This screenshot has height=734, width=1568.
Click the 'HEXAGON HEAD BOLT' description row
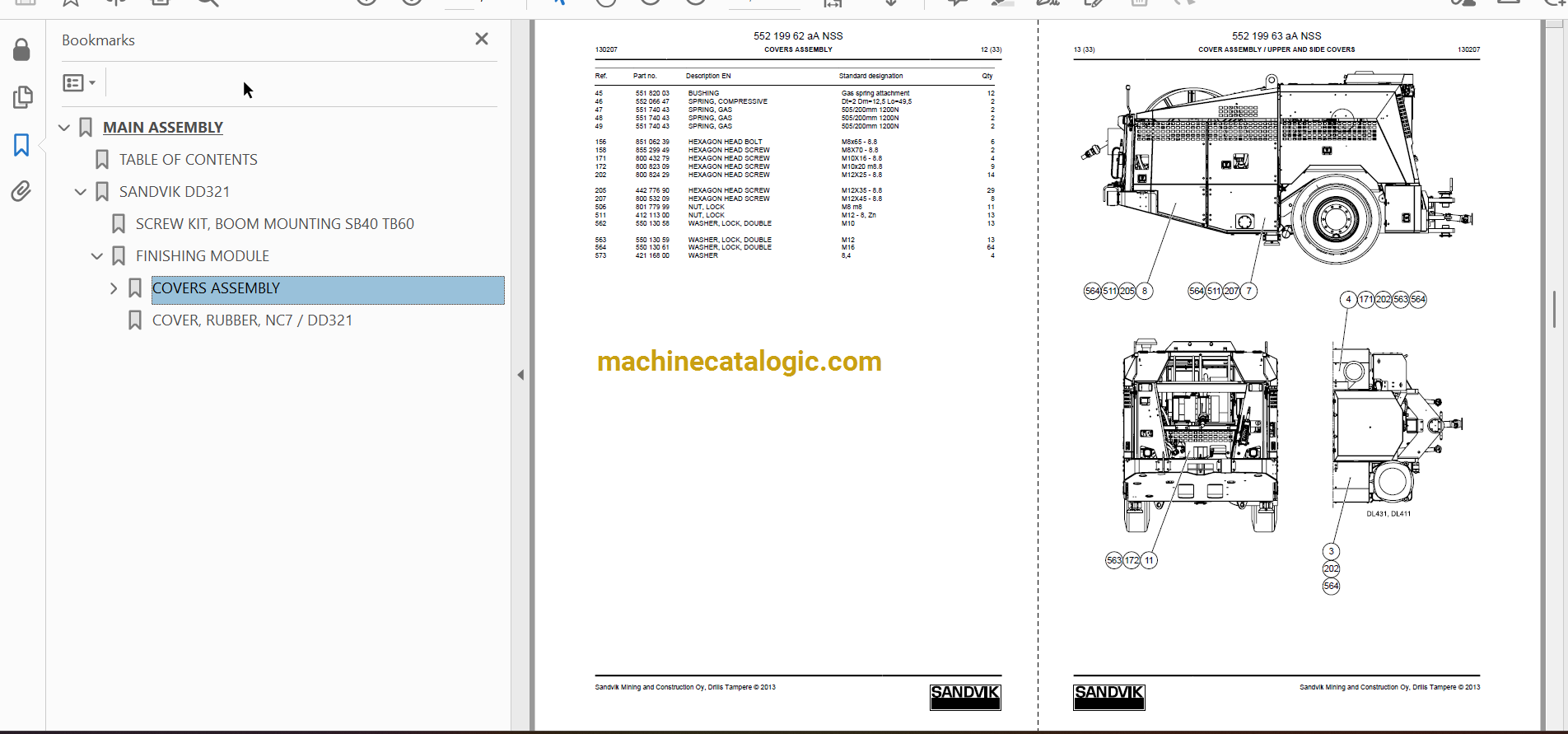(x=726, y=142)
